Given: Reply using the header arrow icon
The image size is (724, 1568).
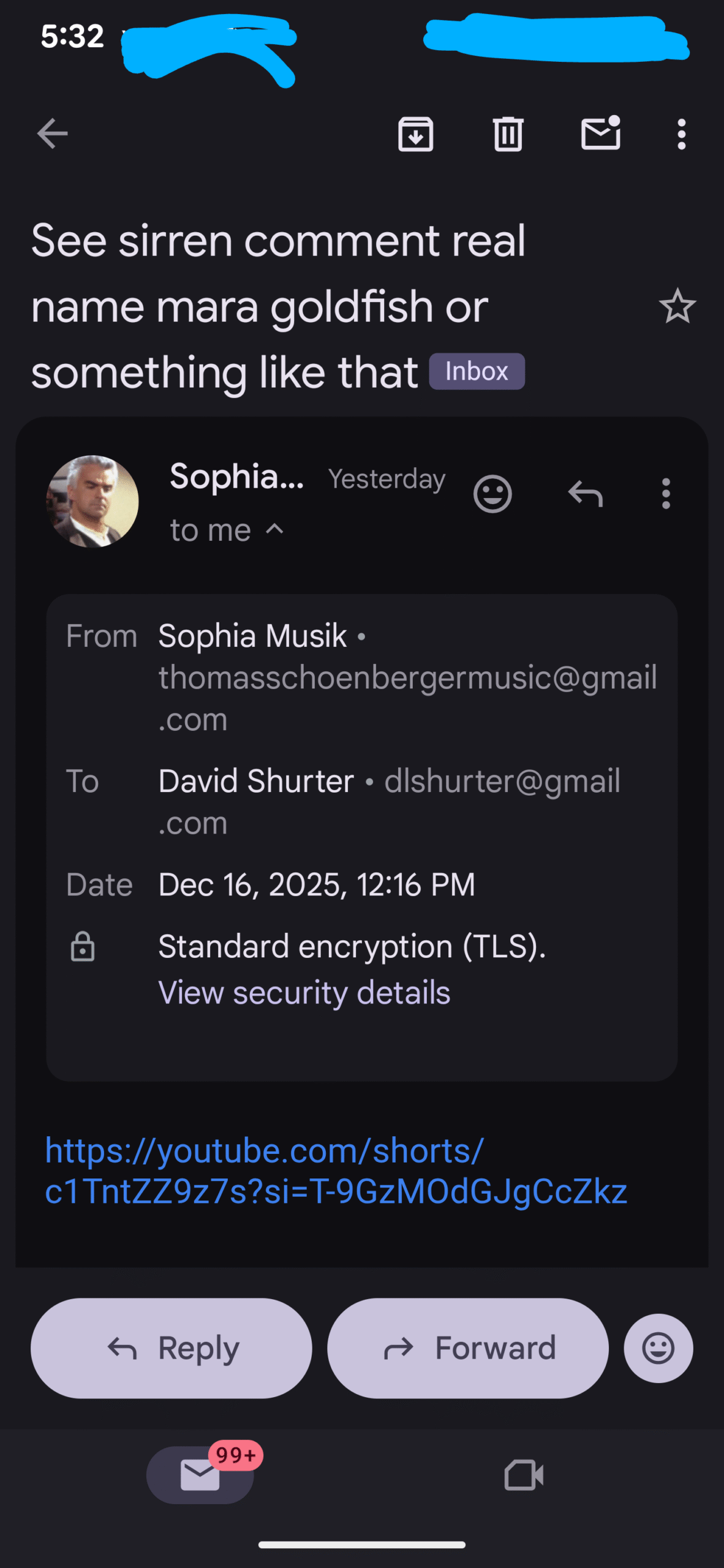Looking at the screenshot, I should click(586, 494).
